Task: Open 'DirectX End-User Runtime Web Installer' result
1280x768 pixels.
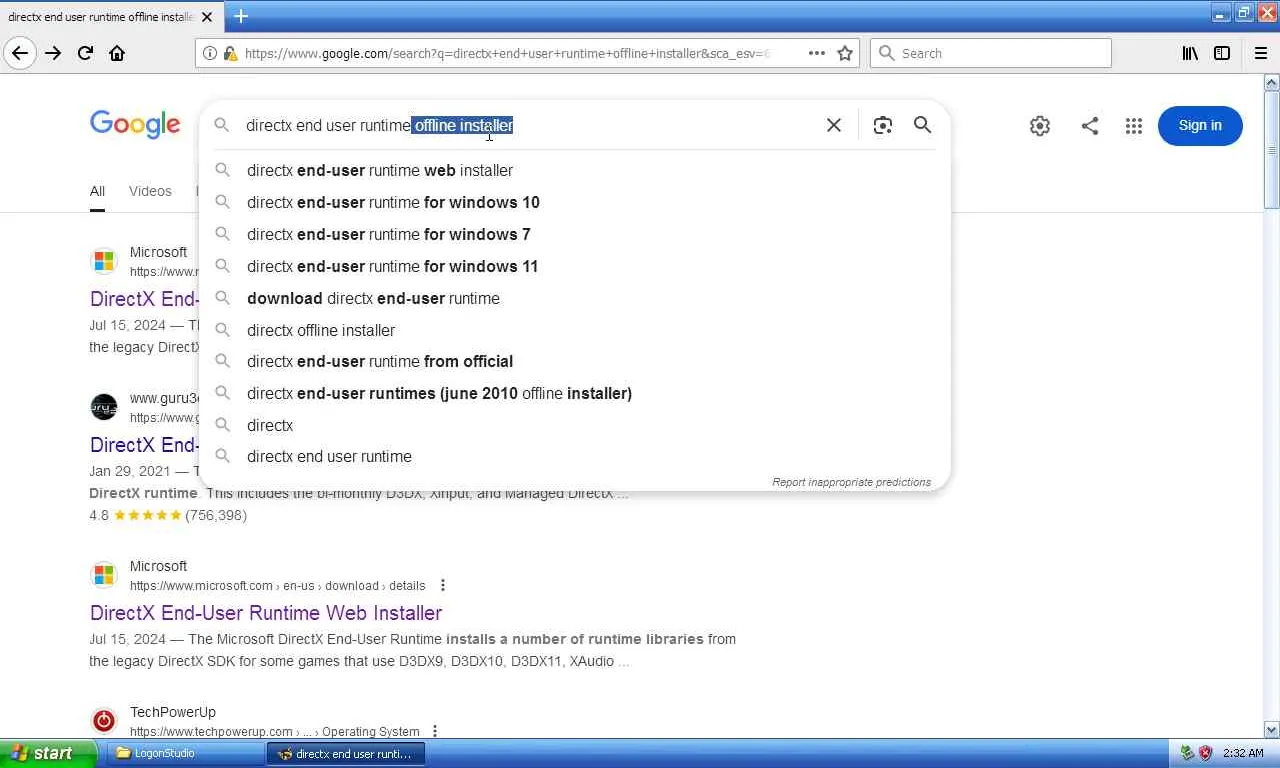Action: (x=266, y=613)
